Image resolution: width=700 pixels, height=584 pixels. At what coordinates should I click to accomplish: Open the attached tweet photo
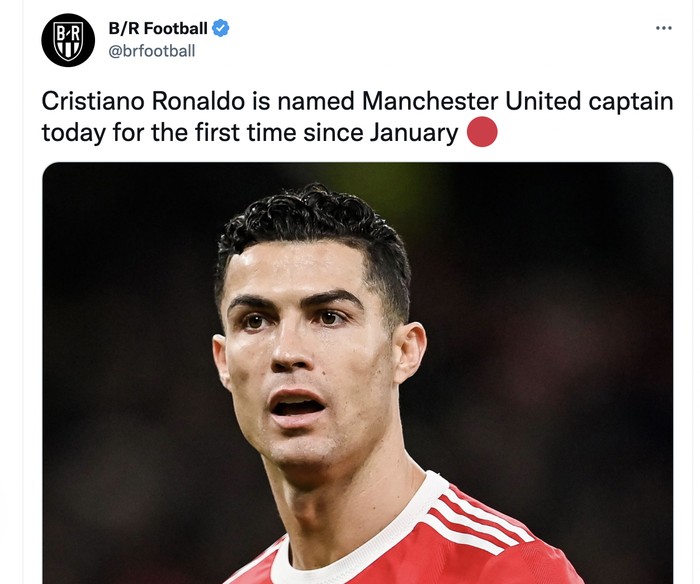[358, 373]
